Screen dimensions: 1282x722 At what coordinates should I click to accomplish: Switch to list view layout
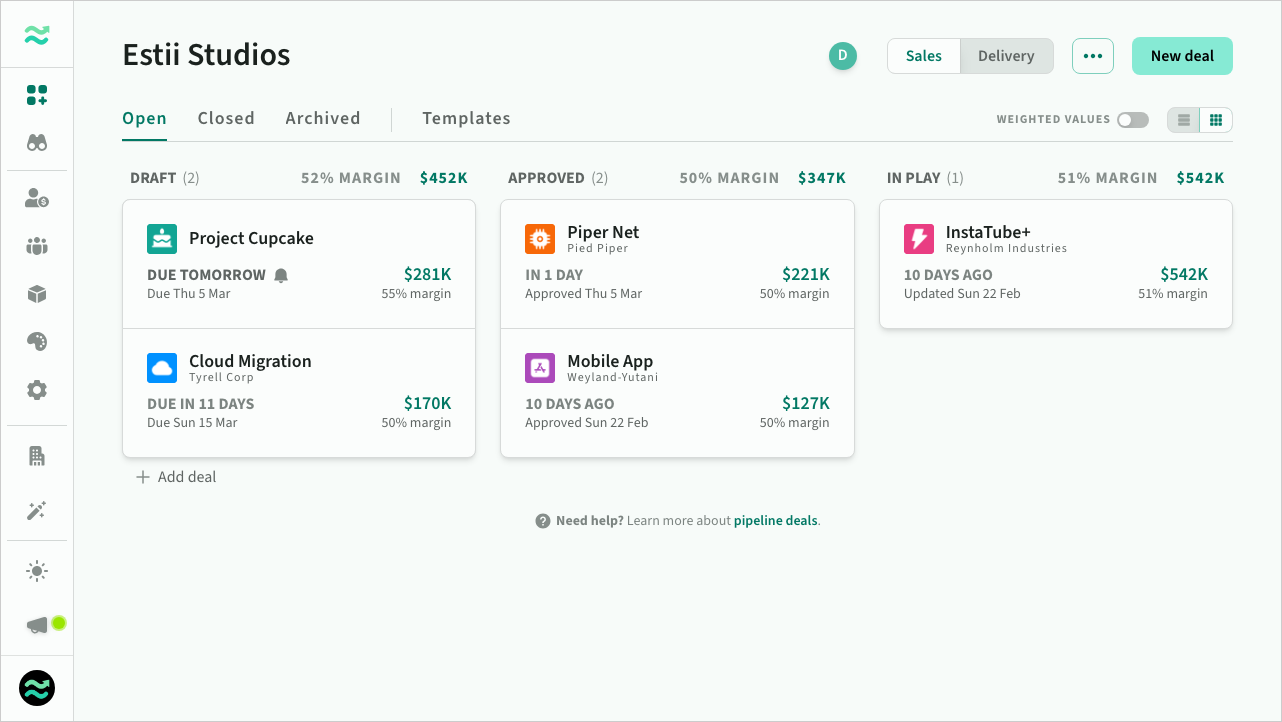(x=1184, y=120)
